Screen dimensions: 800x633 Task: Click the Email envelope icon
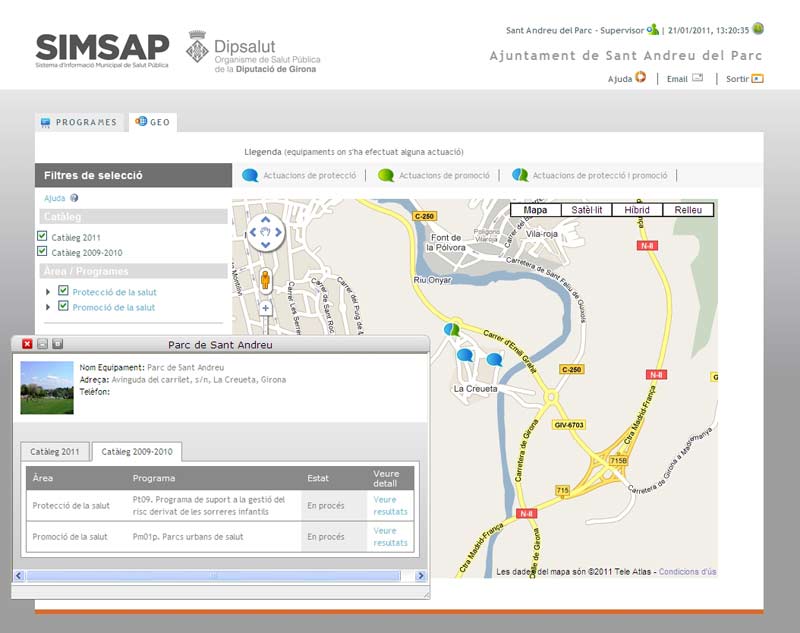pos(697,78)
